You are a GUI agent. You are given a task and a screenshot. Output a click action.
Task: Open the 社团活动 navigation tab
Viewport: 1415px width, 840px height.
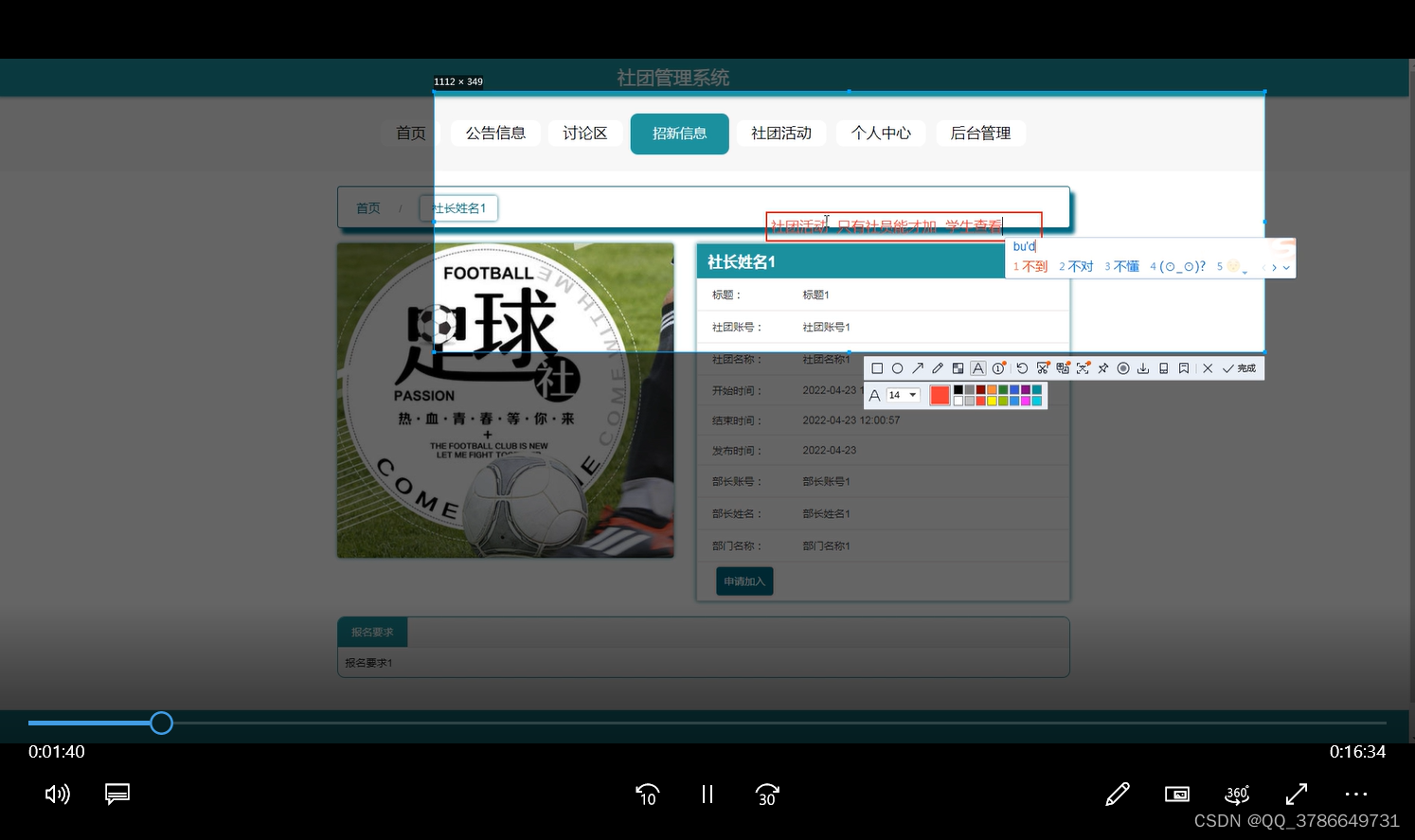(781, 134)
